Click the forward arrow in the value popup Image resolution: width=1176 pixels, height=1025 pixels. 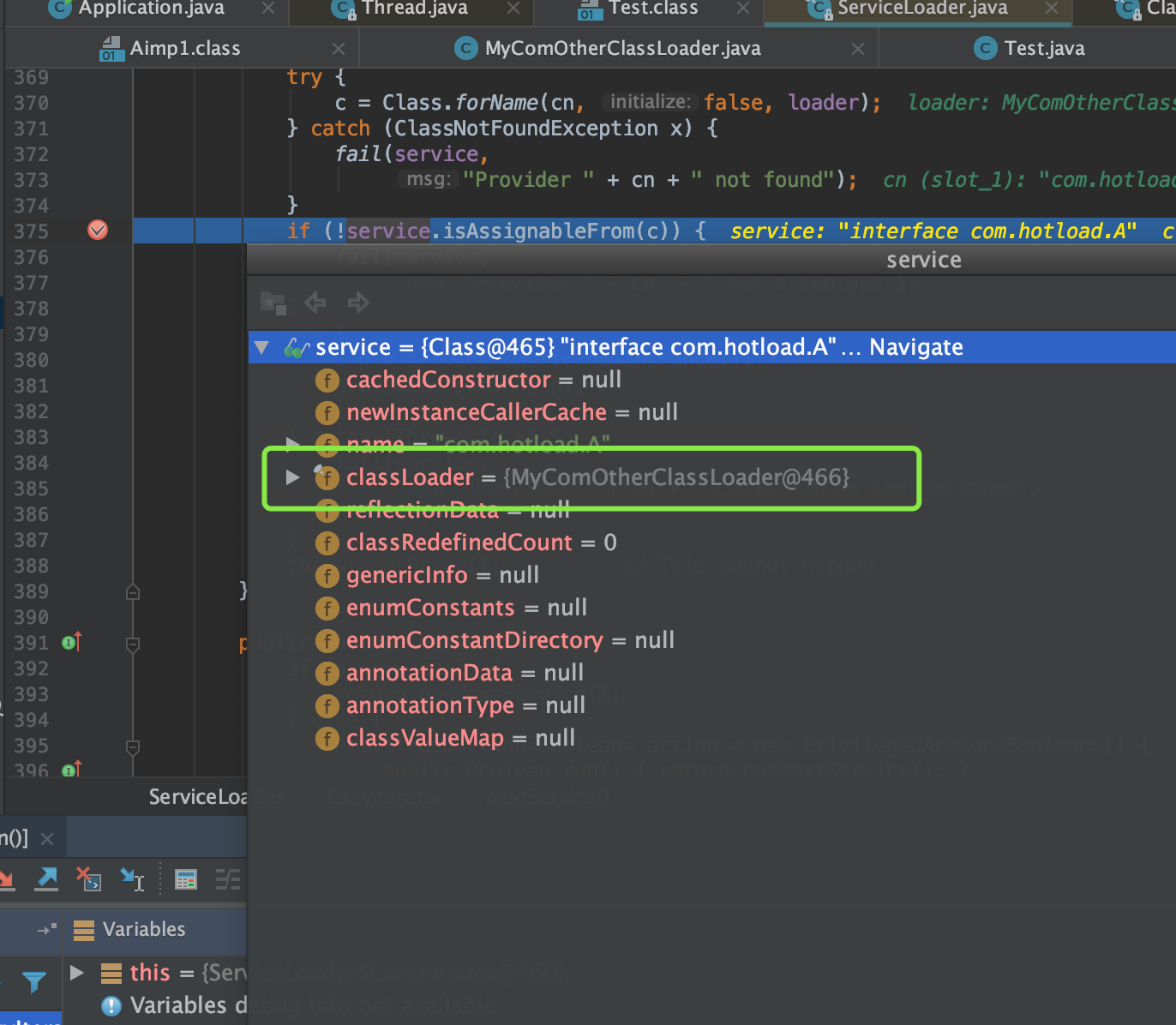click(x=357, y=303)
